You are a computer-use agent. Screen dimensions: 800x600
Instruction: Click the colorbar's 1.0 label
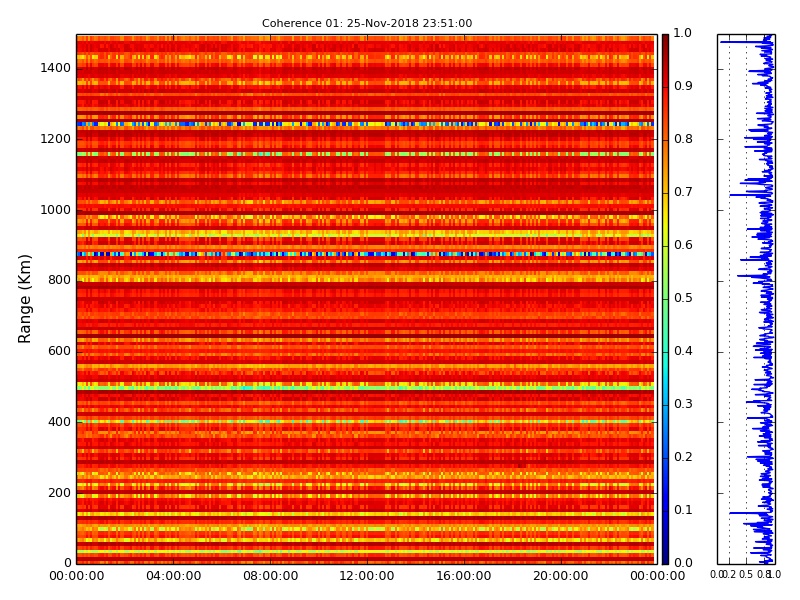[x=683, y=33]
